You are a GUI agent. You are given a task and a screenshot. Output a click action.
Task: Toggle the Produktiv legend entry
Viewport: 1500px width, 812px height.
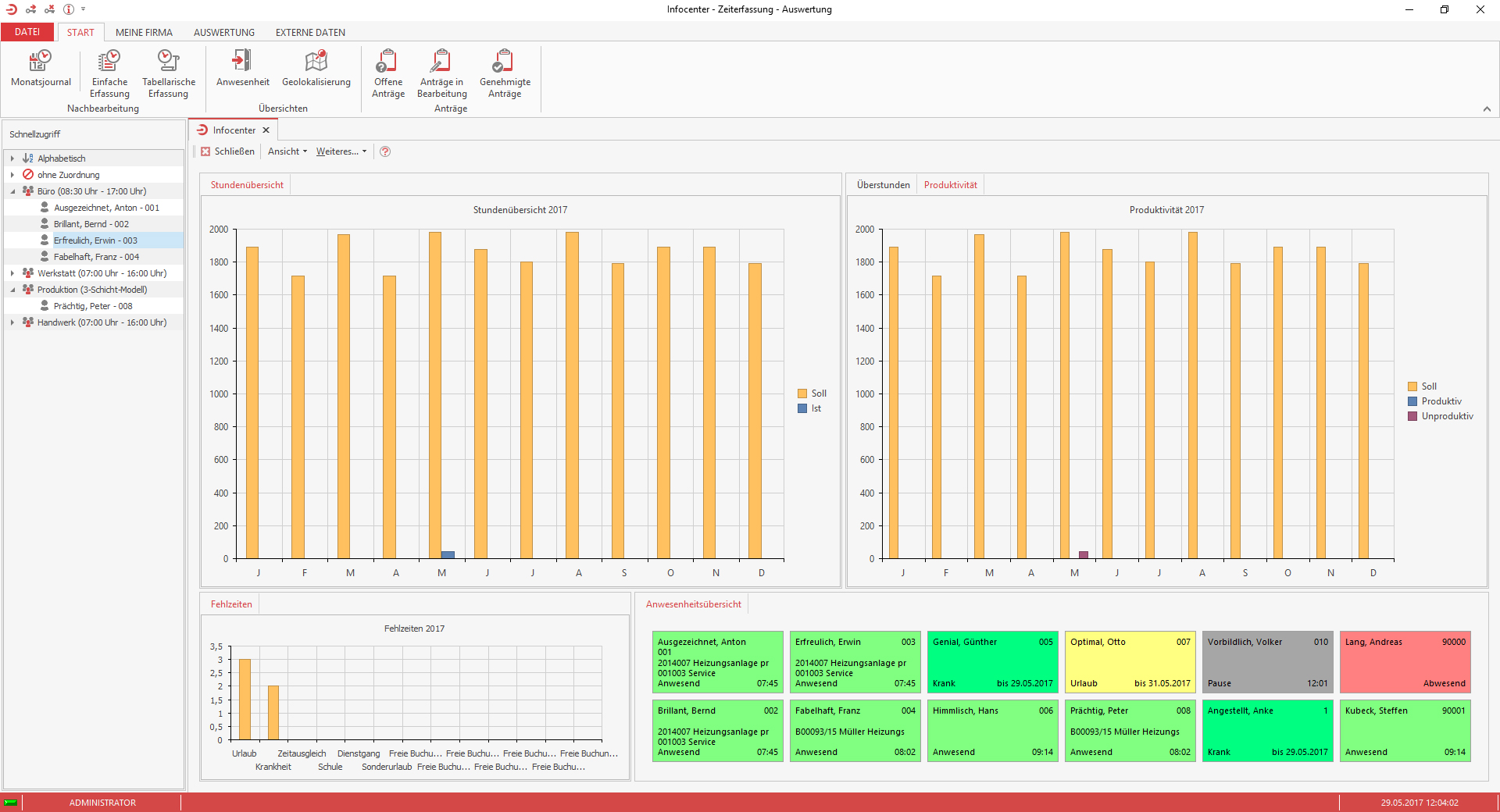1434,401
